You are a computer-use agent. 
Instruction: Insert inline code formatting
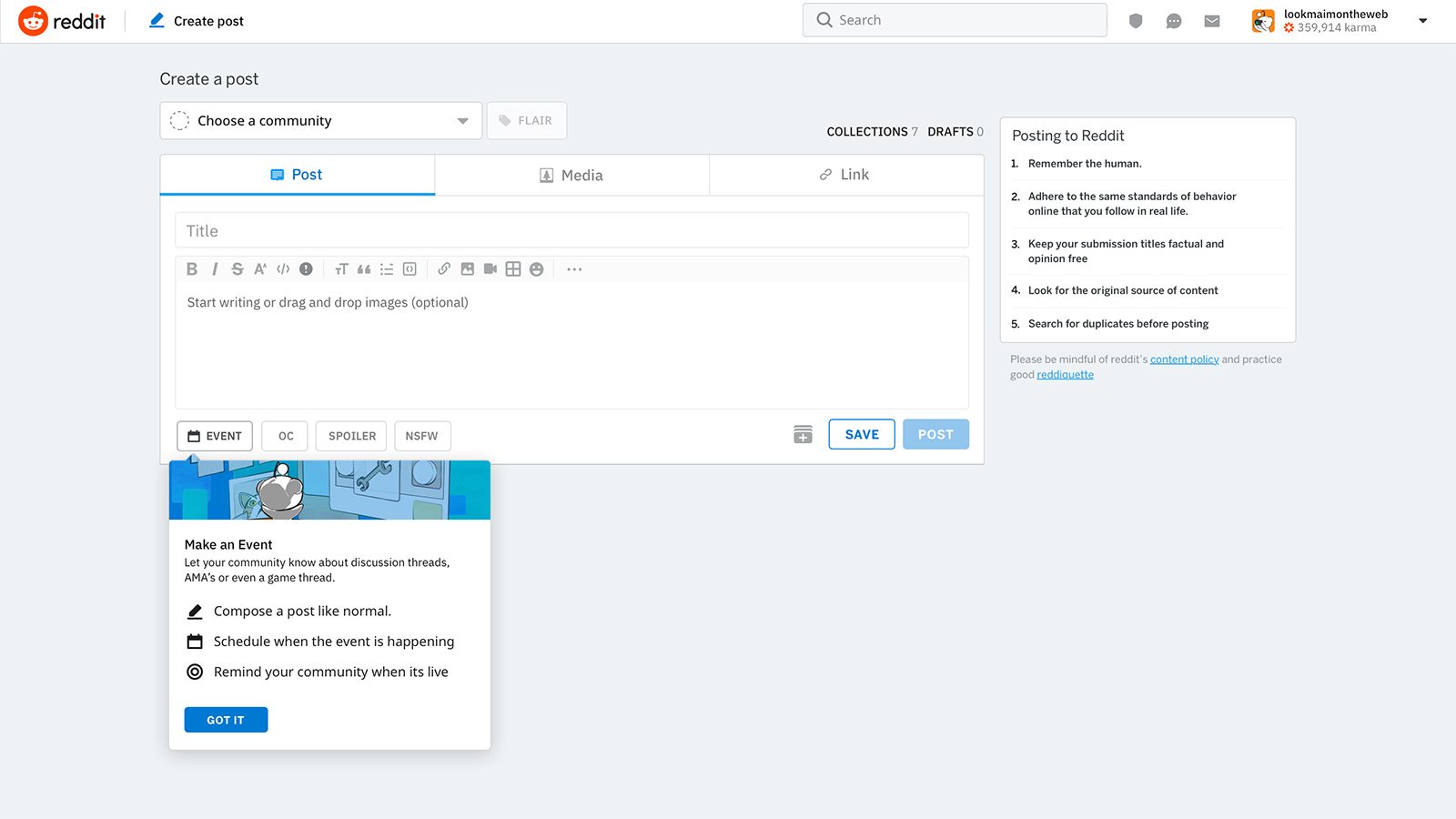(283, 269)
